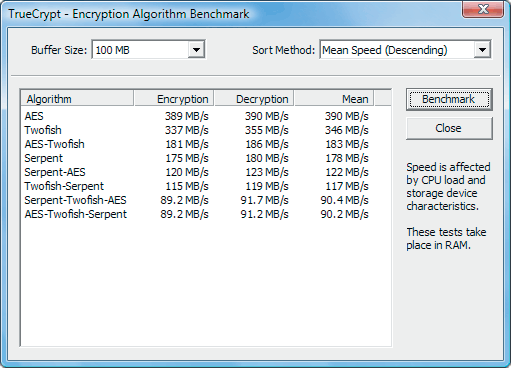The image size is (511, 368).
Task: Expand the Sort Method dropdown arrow
Action: point(482,50)
